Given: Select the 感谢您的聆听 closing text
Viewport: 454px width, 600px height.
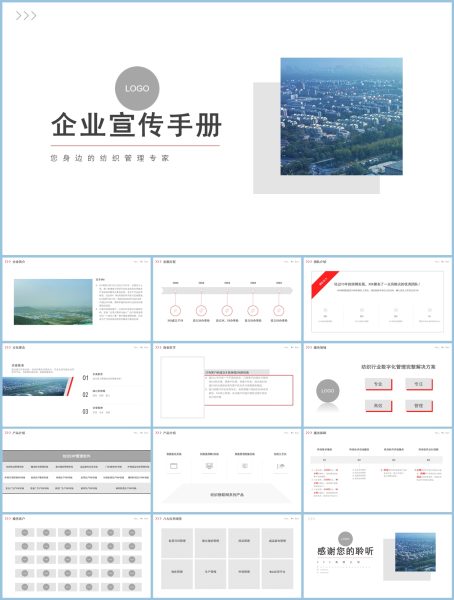Looking at the screenshot, I should 345,551.
